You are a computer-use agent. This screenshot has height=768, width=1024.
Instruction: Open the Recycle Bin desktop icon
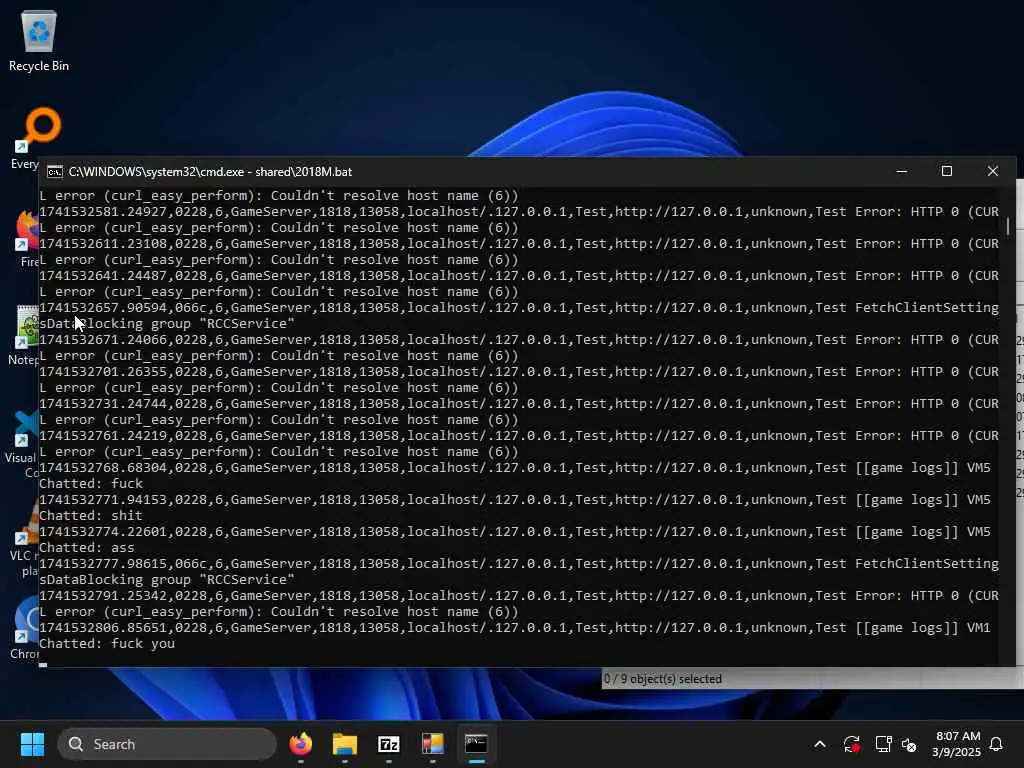pyautogui.click(x=39, y=40)
